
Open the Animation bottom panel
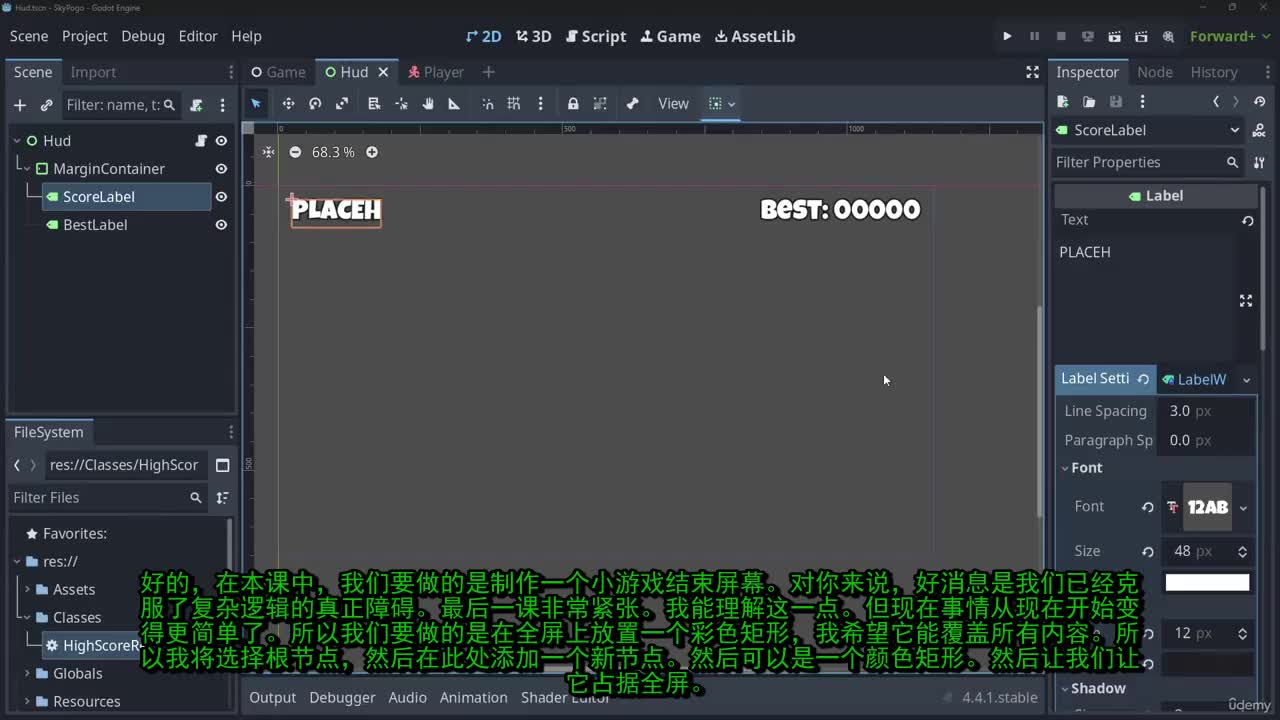coord(474,698)
